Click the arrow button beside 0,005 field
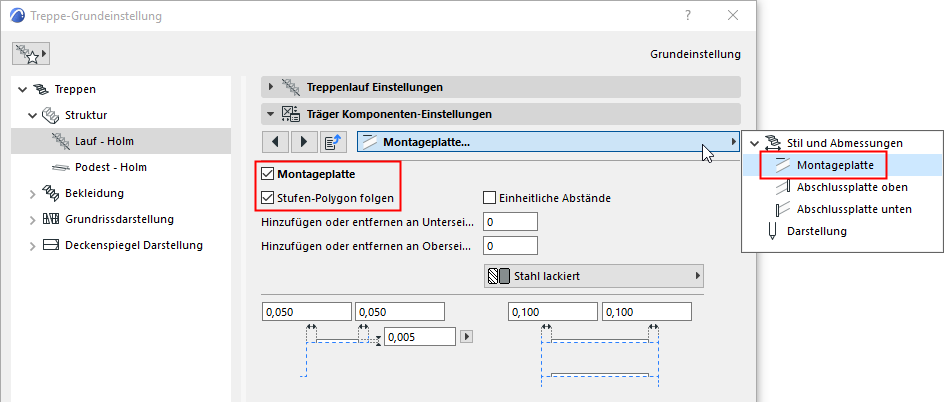Viewport: 944px width, 402px height. click(x=465, y=336)
